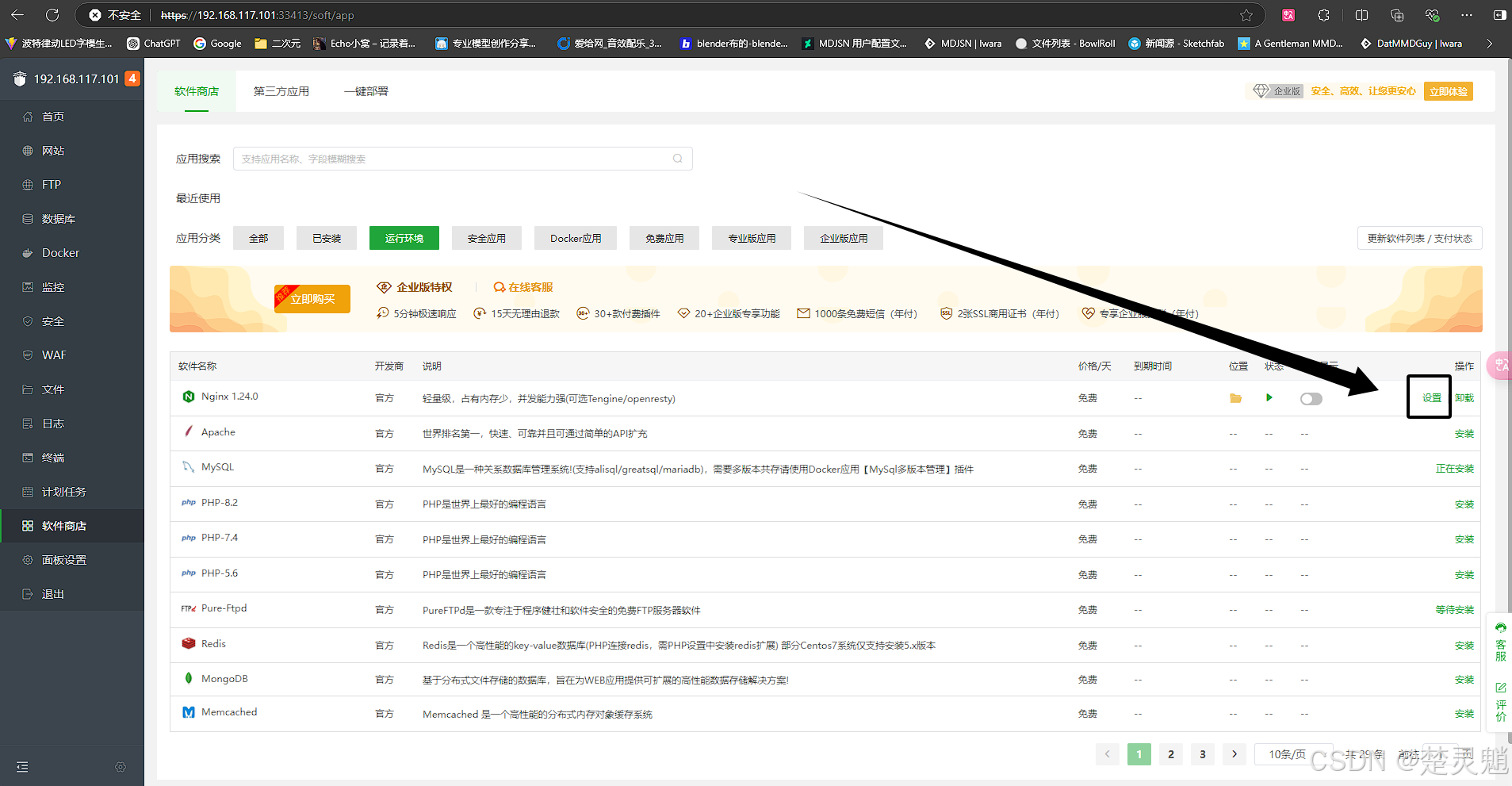1512x786 pixels.
Task: Go to next page arrow in pagination
Action: (1234, 754)
